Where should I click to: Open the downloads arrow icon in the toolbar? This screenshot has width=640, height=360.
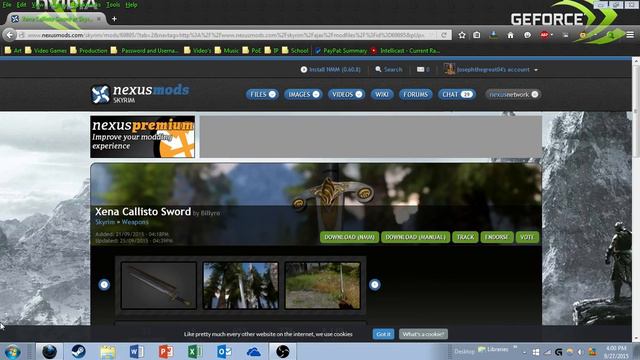pyautogui.click(x=493, y=35)
